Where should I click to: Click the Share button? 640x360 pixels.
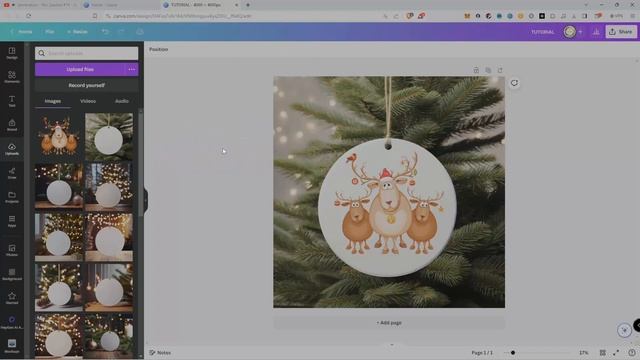(621, 32)
